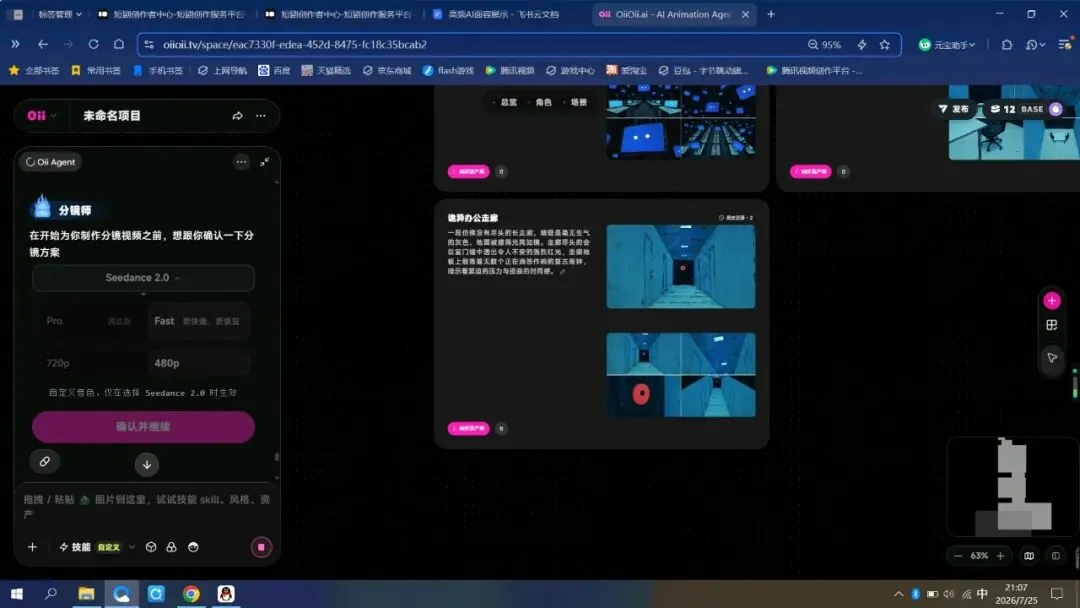Open Windows Start menu
Viewport: 1080px width, 608px height.
pos(17,594)
